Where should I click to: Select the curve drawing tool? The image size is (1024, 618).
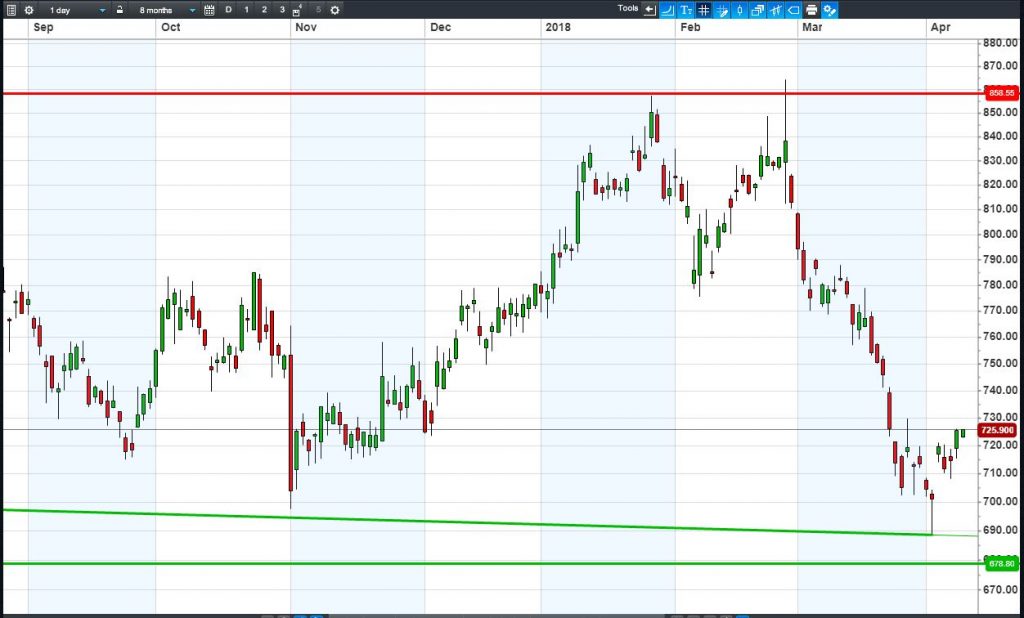click(667, 10)
